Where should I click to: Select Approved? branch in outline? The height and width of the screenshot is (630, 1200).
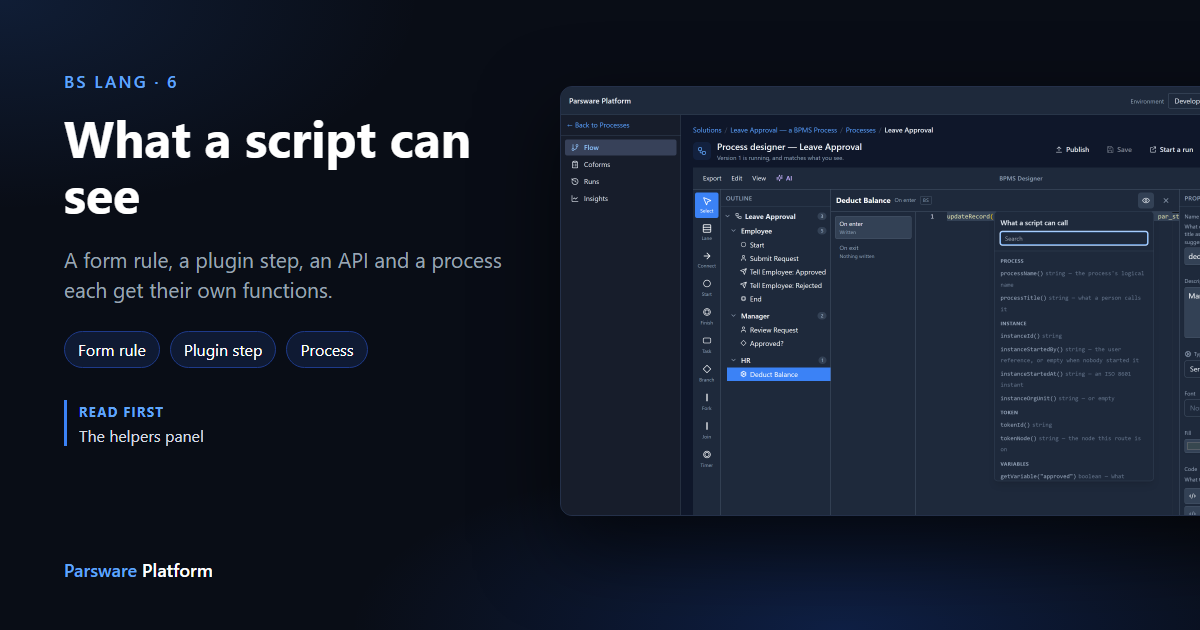(778, 343)
